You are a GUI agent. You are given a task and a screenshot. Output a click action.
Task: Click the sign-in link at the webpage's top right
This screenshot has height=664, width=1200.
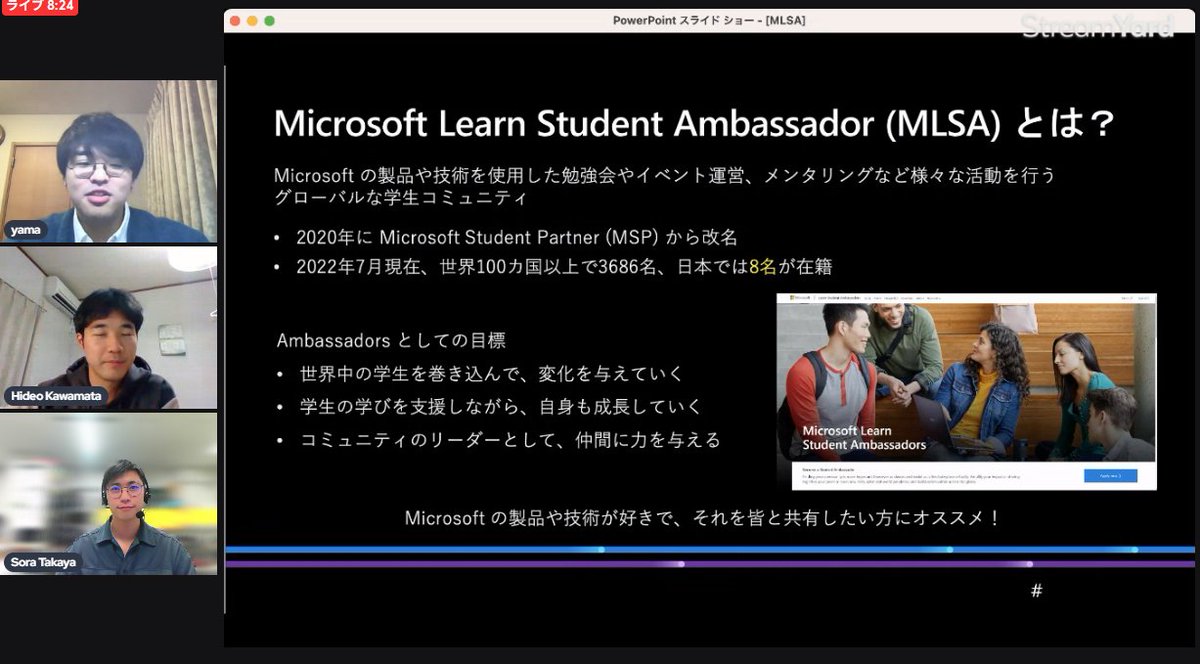pos(1141,297)
